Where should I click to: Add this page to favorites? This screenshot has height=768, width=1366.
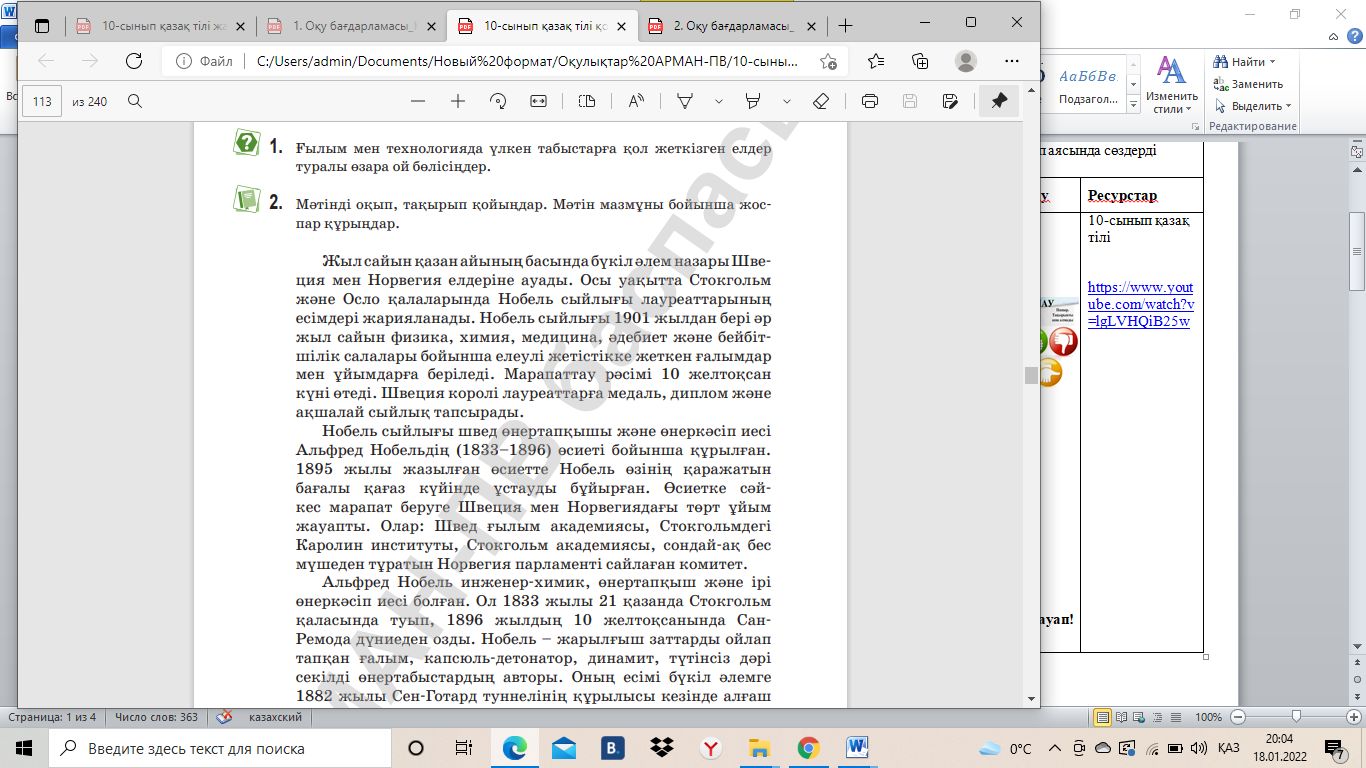pyautogui.click(x=828, y=61)
